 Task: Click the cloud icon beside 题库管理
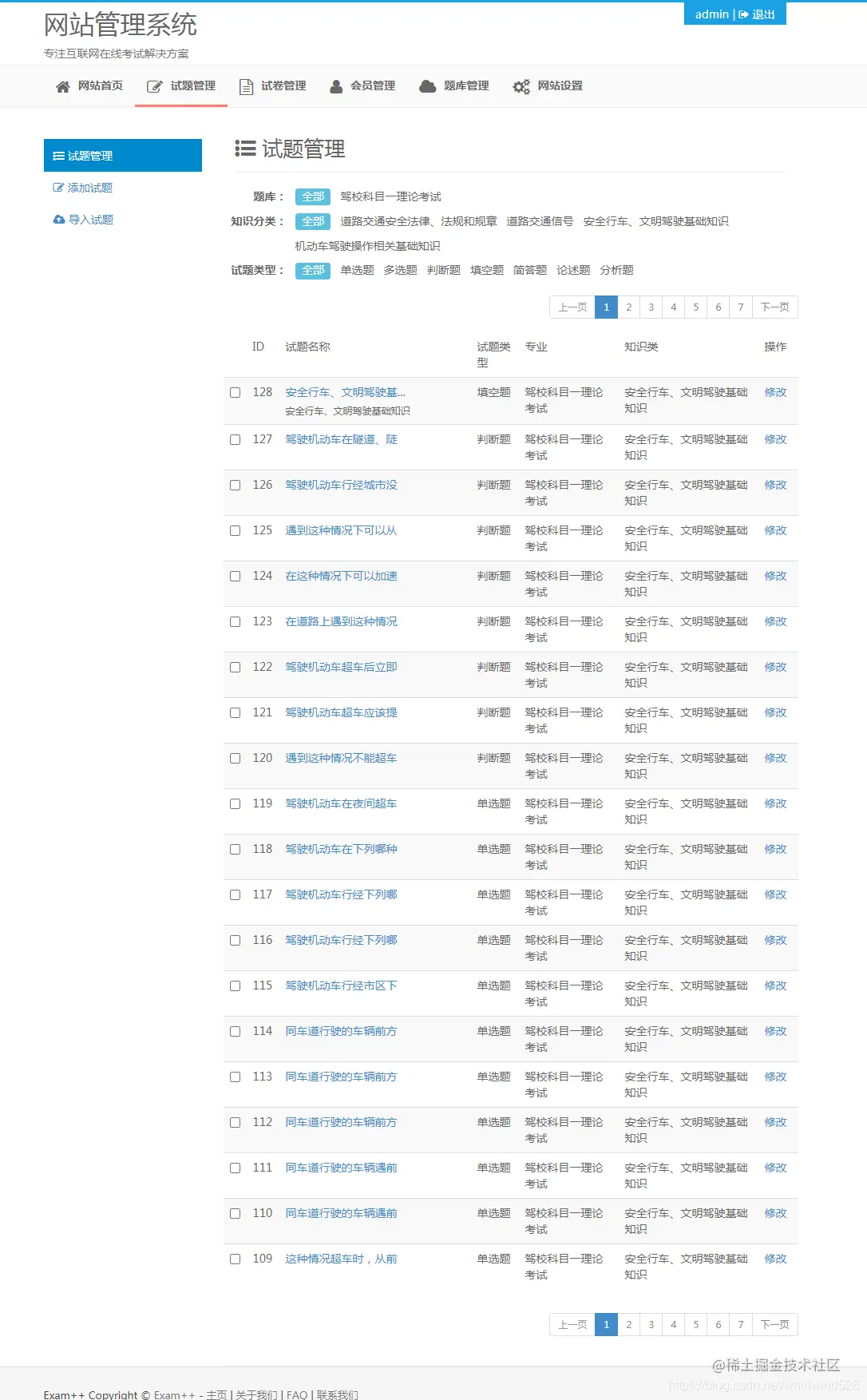(x=428, y=86)
